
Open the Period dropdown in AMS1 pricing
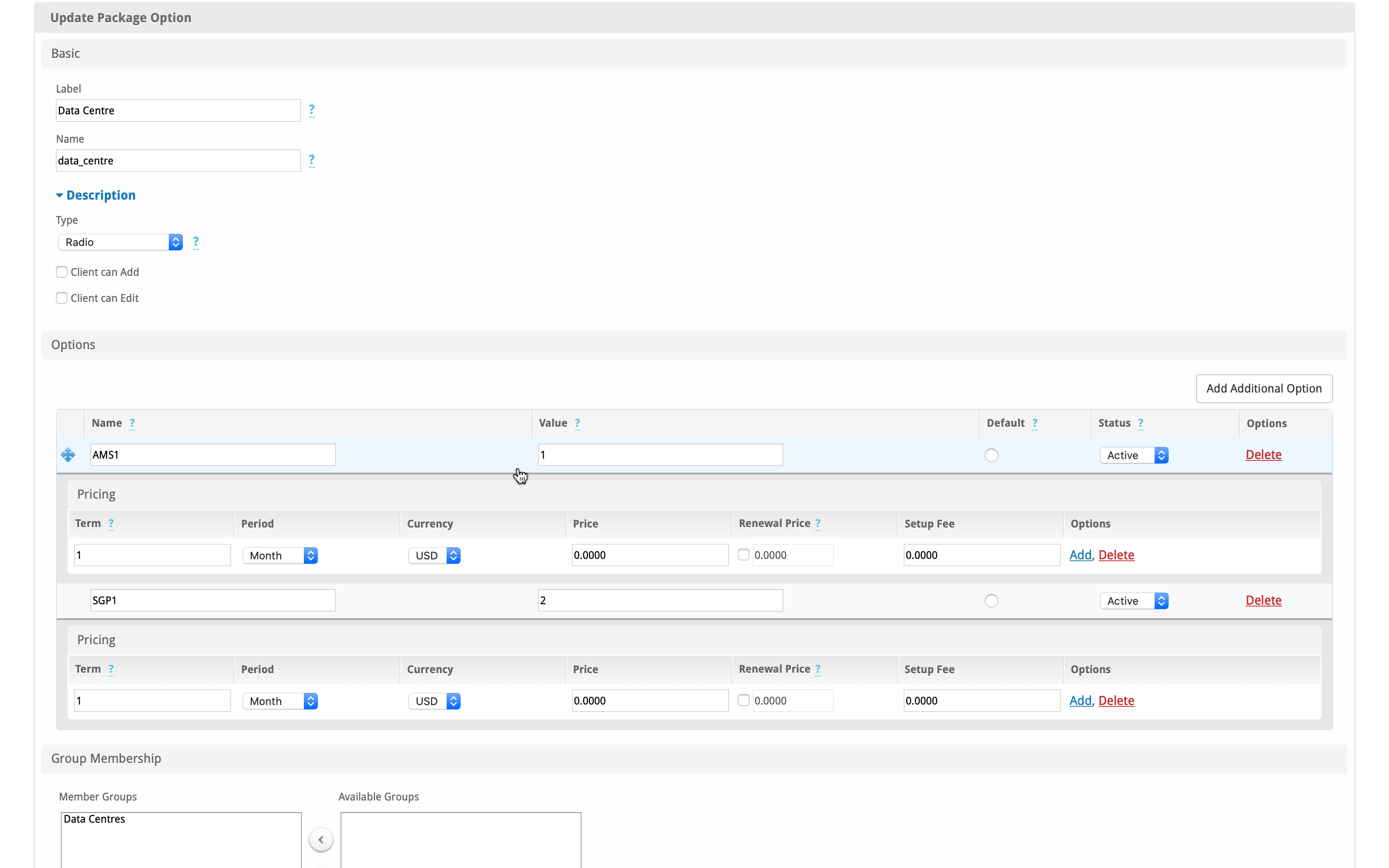click(280, 556)
